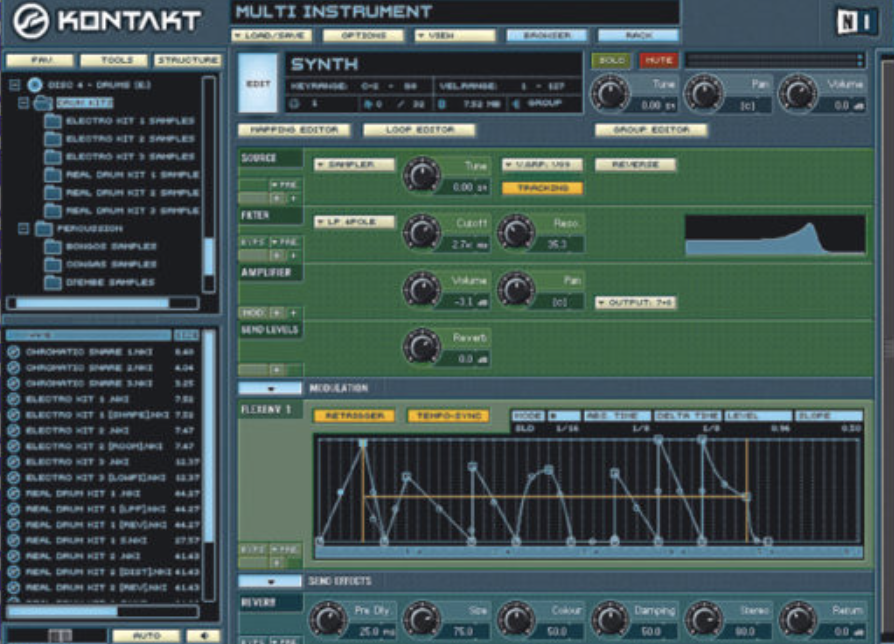The height and width of the screenshot is (644, 894).
Task: Collapse the Disc 4 Drums tree node
Action: 15,85
